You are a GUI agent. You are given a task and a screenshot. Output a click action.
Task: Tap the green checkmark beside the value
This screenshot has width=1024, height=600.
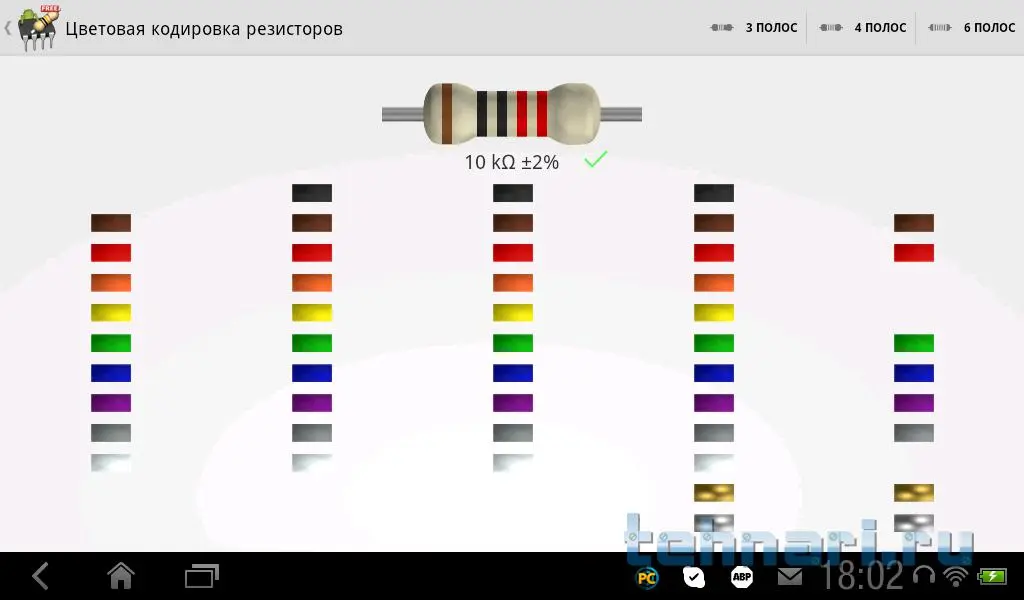pyautogui.click(x=596, y=159)
